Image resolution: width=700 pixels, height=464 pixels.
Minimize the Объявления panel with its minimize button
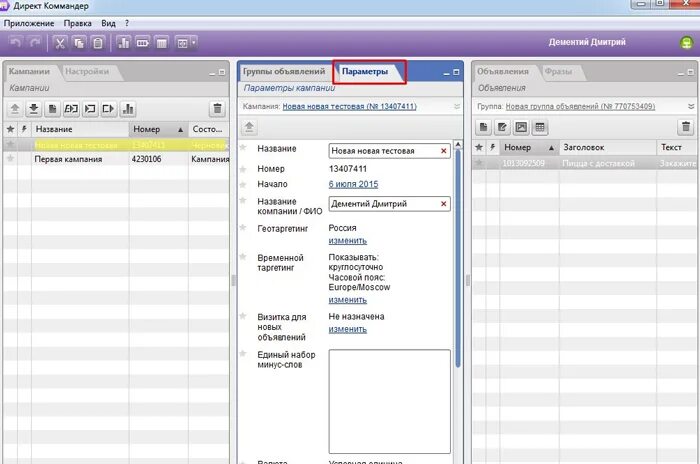pos(681,72)
